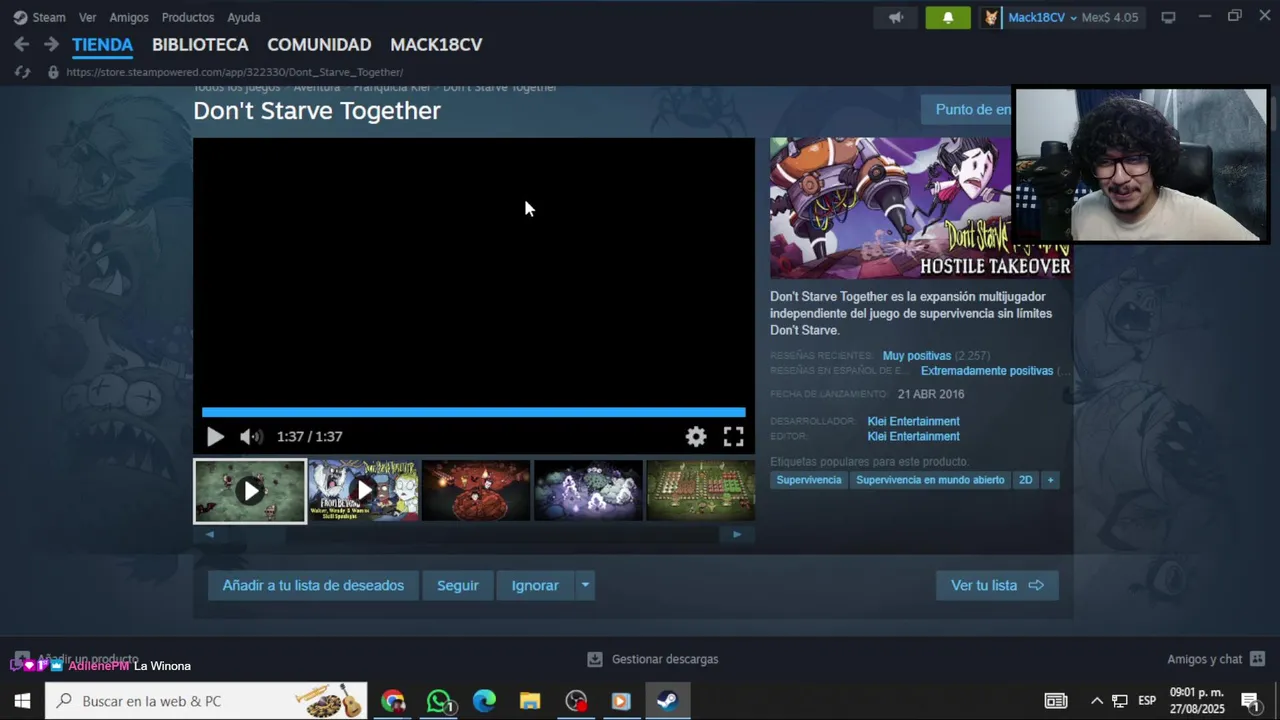Enter fullscreen video mode
This screenshot has height=720, width=1280.
(x=733, y=436)
